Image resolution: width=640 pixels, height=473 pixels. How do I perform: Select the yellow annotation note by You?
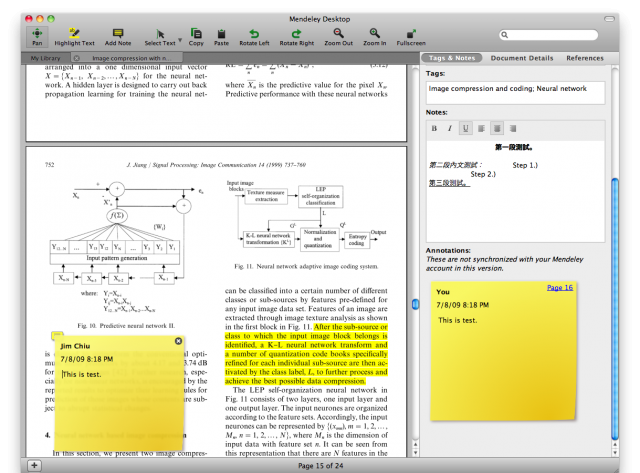point(504,351)
